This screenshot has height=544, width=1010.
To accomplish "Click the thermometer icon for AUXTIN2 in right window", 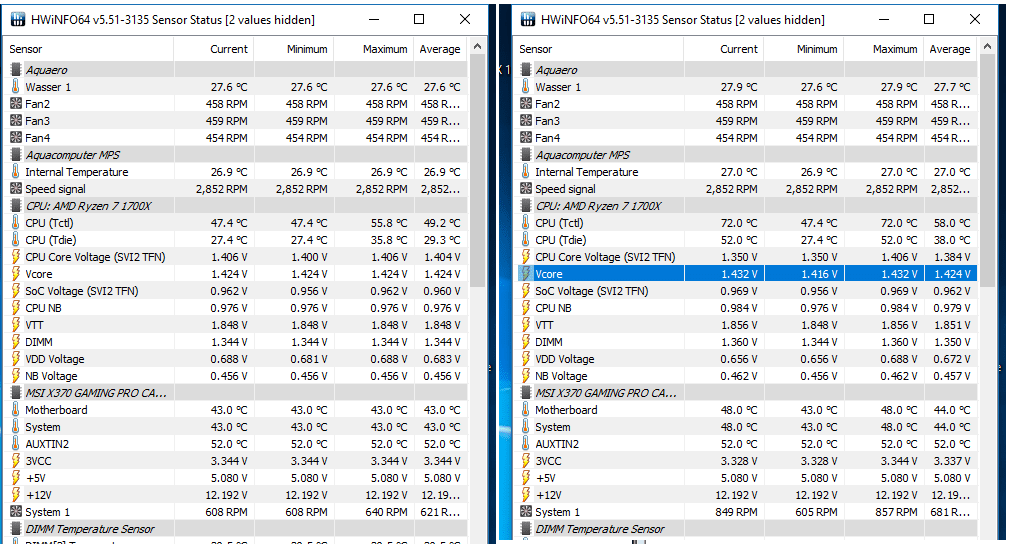I will point(526,444).
